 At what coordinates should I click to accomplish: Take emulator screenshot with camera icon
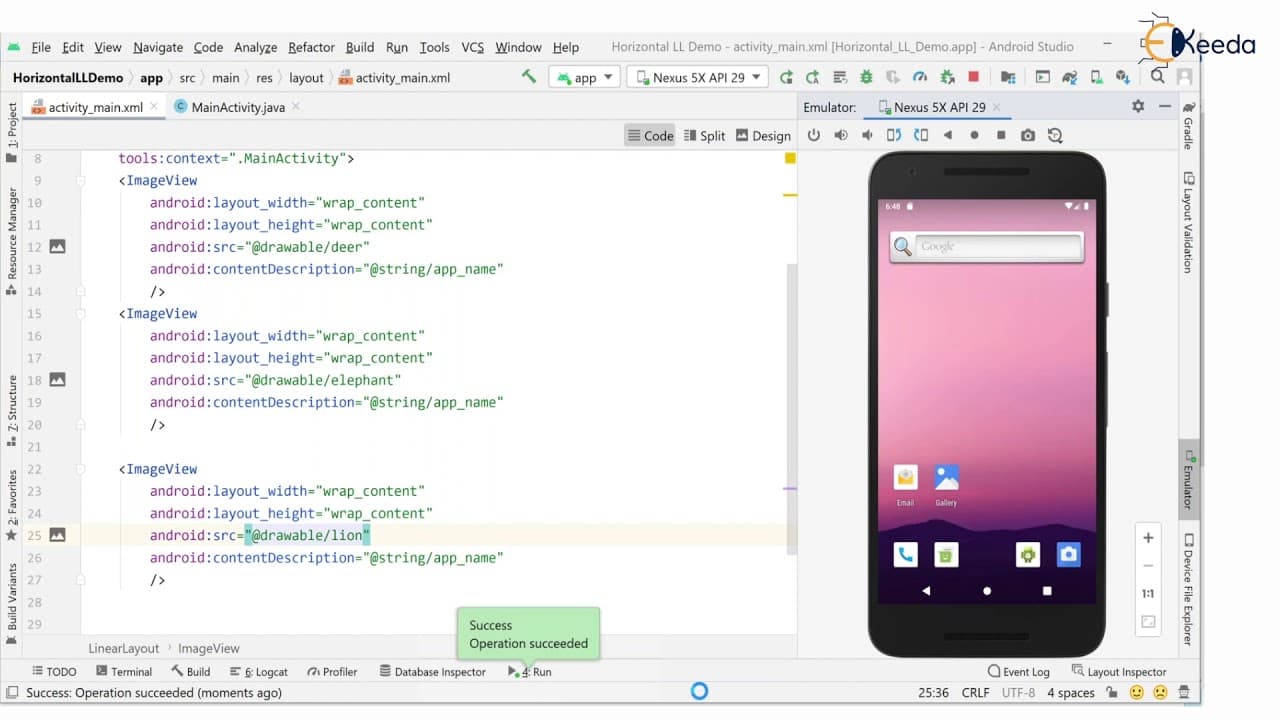point(1028,135)
